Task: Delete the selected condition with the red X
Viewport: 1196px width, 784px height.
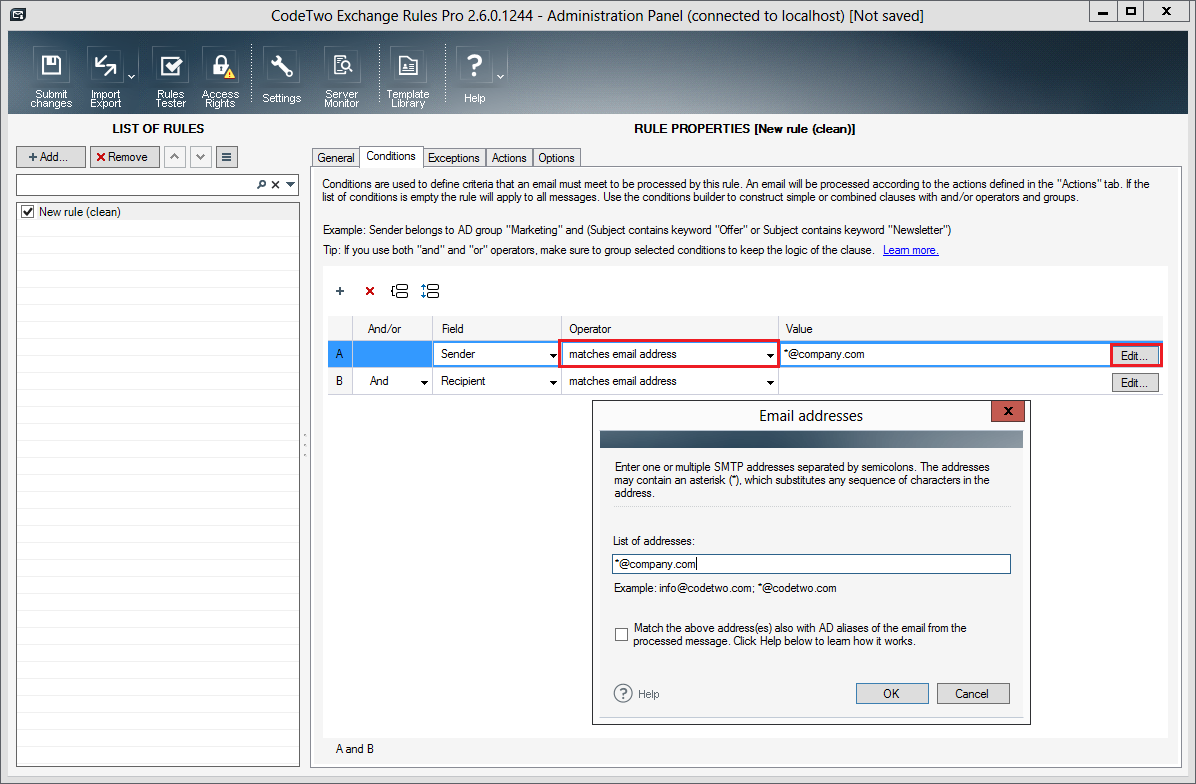Action: (370, 291)
